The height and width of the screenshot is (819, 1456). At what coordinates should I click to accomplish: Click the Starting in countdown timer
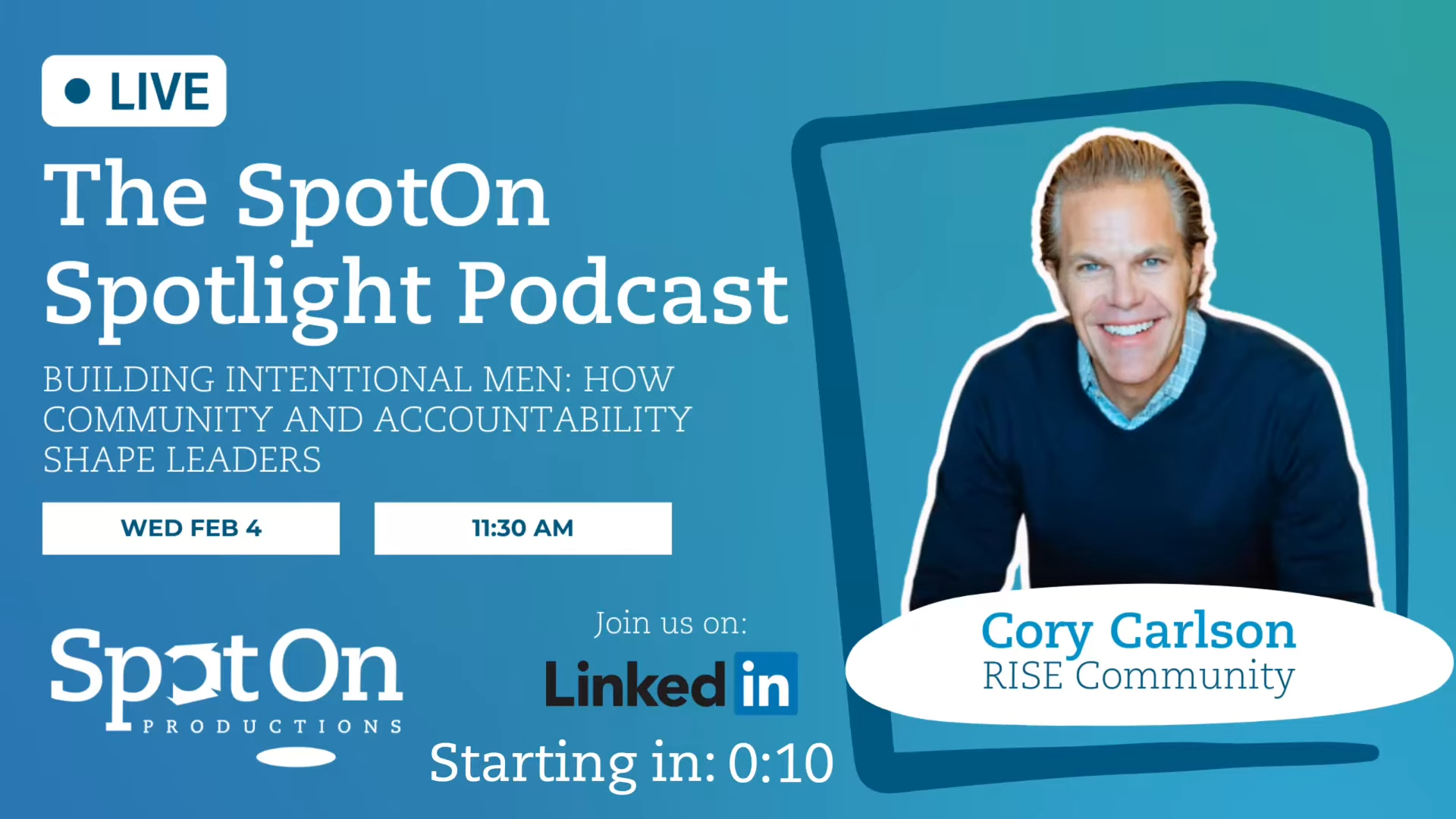point(631,763)
